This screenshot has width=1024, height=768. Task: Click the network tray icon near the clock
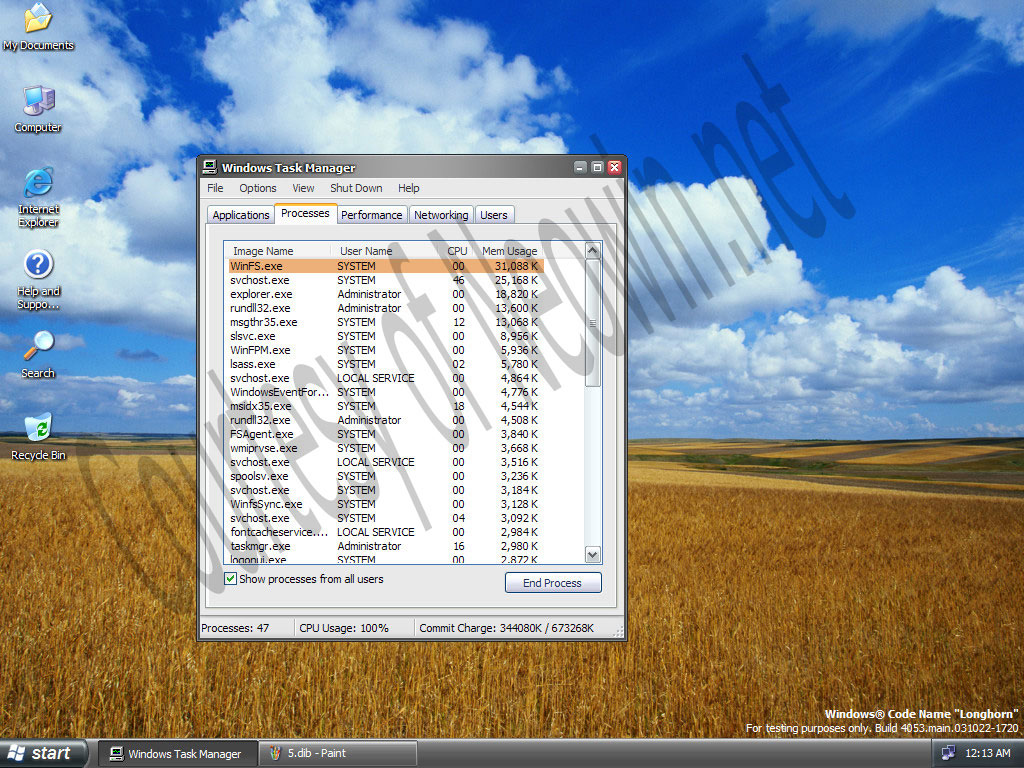tap(948, 753)
